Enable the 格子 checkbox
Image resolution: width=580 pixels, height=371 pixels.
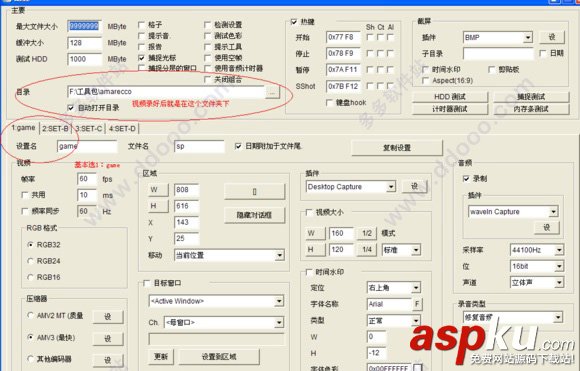tap(141, 25)
